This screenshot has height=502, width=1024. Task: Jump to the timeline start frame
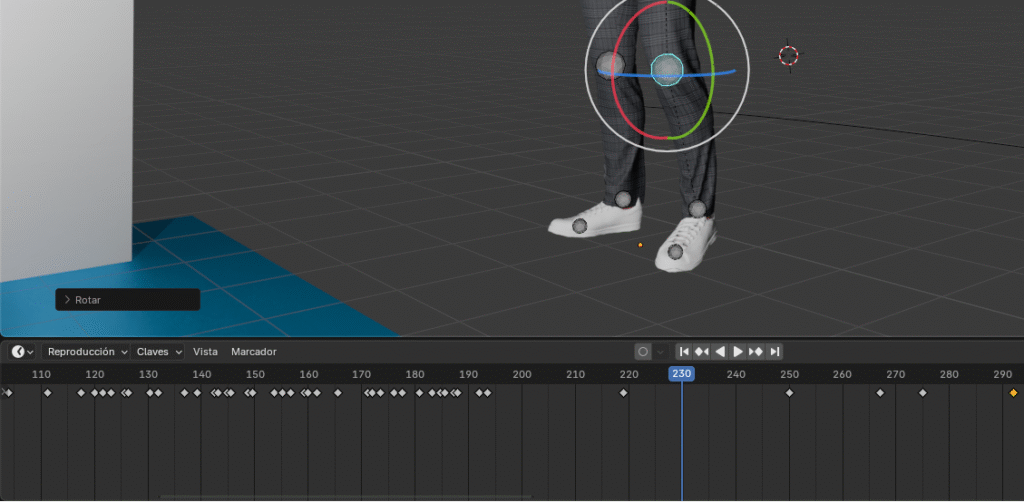(683, 352)
